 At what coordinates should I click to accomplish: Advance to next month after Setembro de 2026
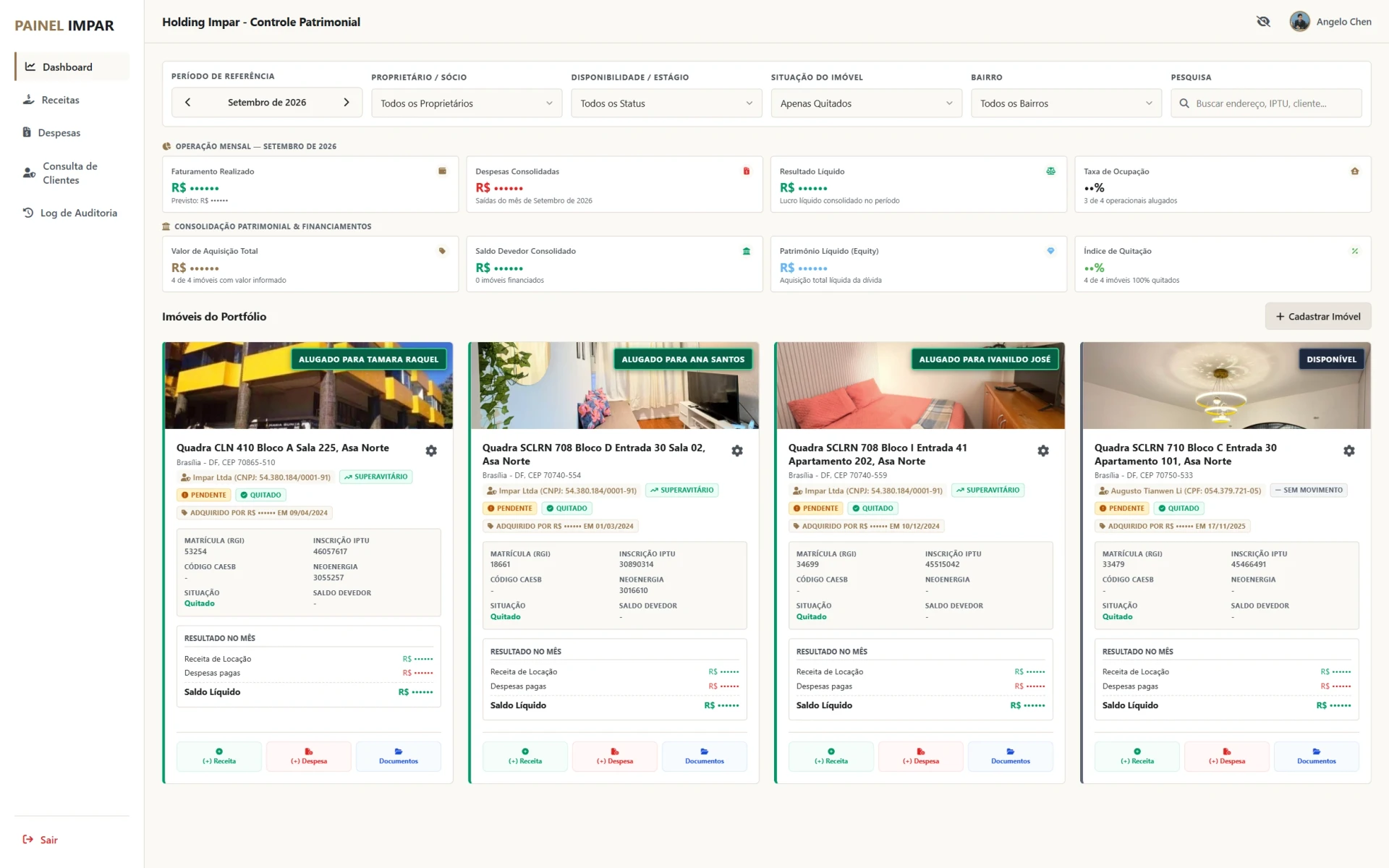click(x=347, y=103)
